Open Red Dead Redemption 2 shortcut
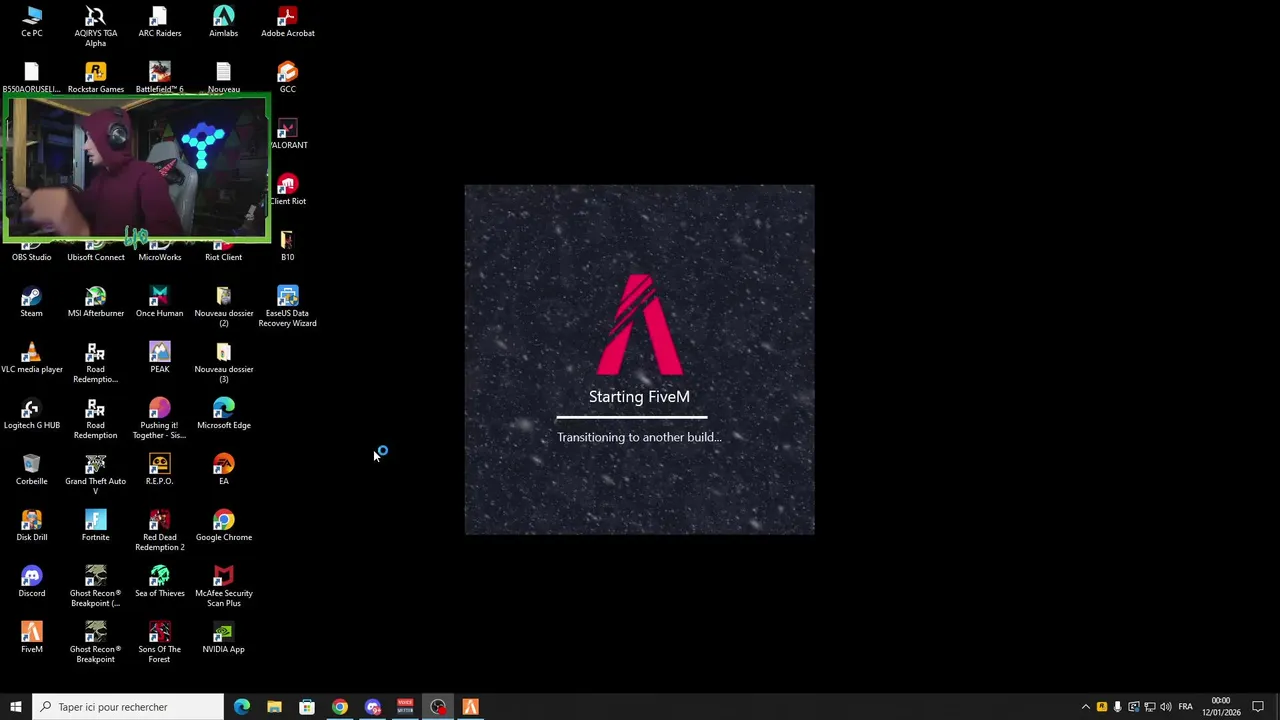1280x720 pixels. pyautogui.click(x=160, y=531)
